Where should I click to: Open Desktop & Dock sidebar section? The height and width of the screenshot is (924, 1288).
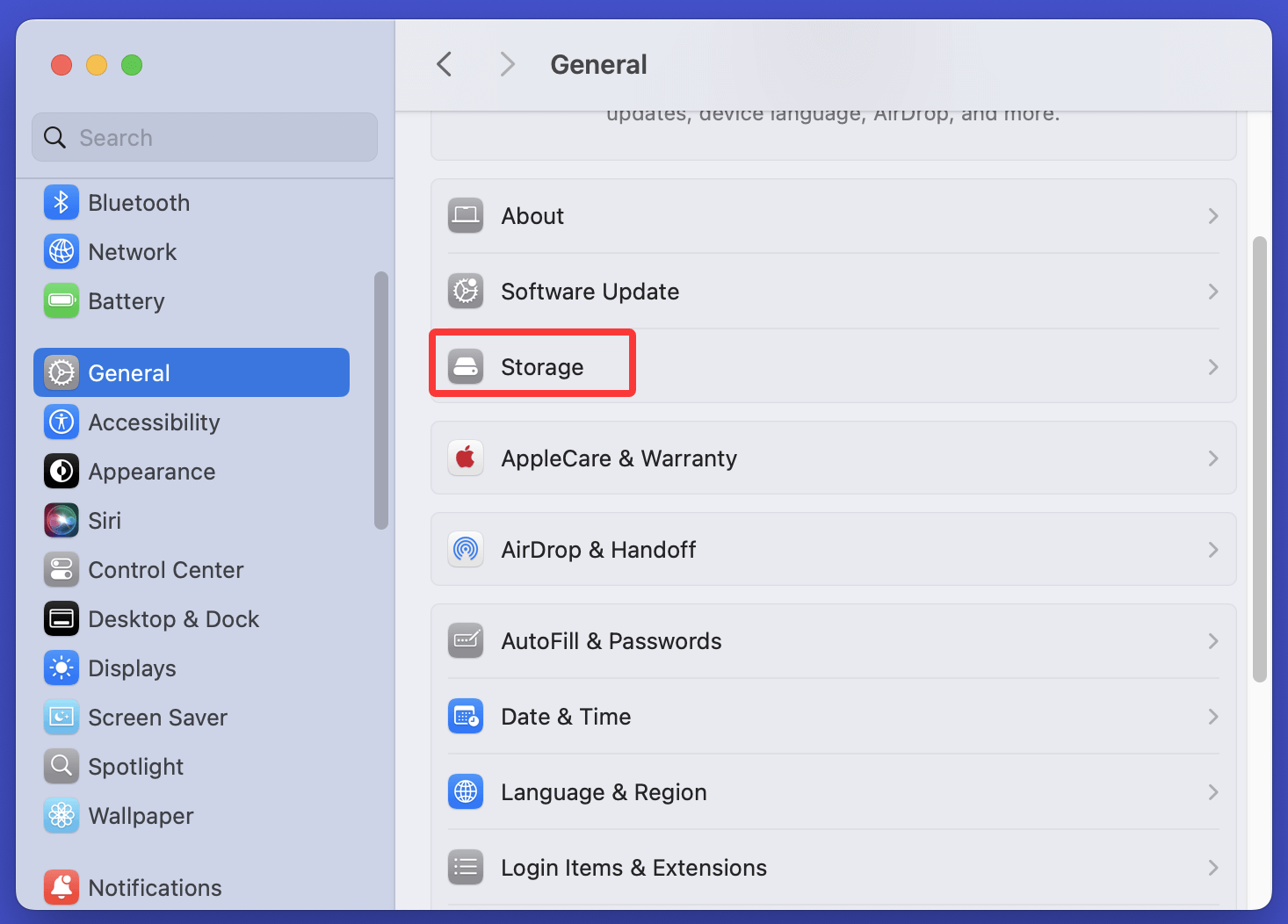coord(173,619)
